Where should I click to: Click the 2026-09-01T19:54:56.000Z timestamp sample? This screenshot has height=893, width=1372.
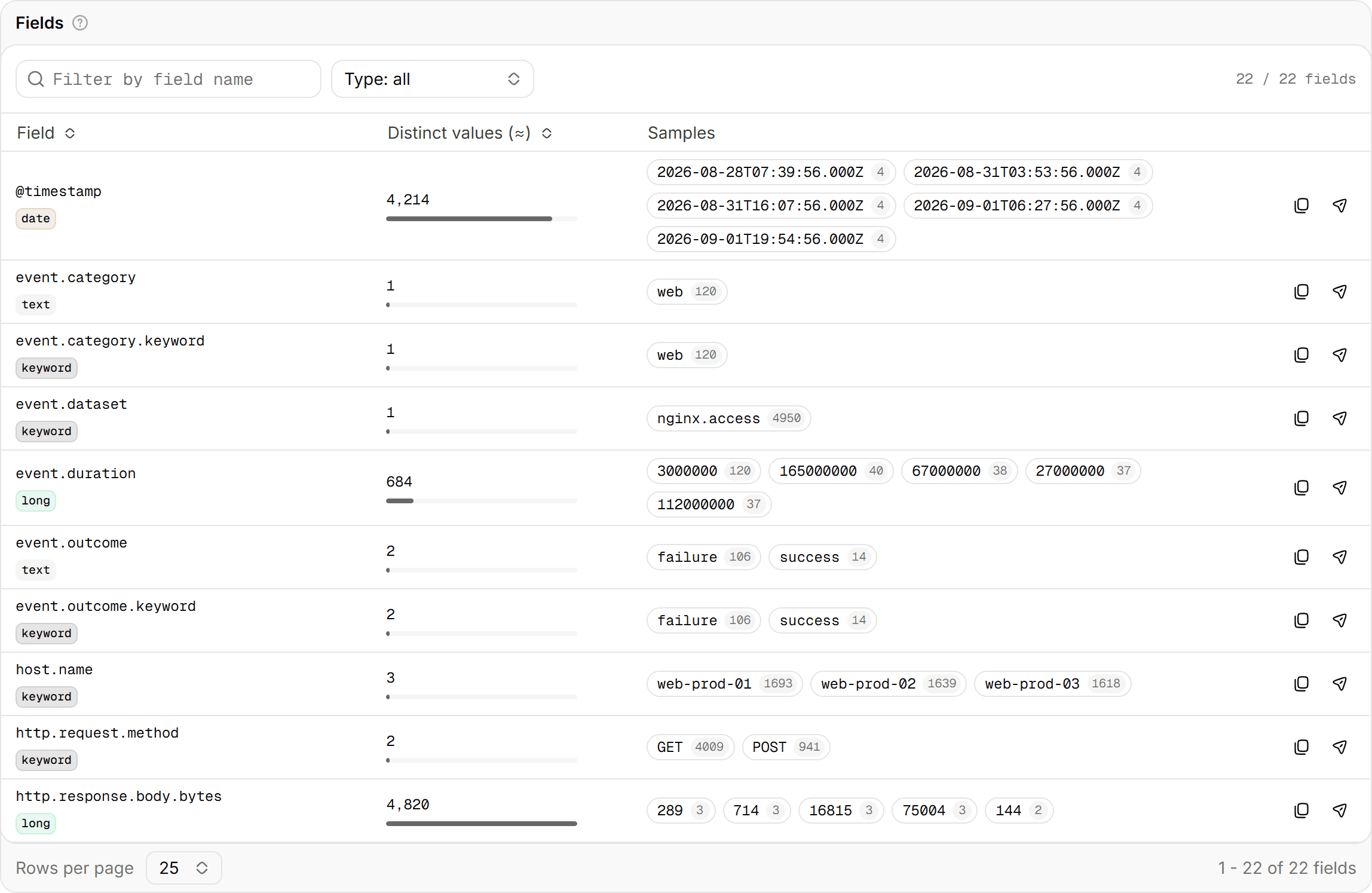point(771,239)
